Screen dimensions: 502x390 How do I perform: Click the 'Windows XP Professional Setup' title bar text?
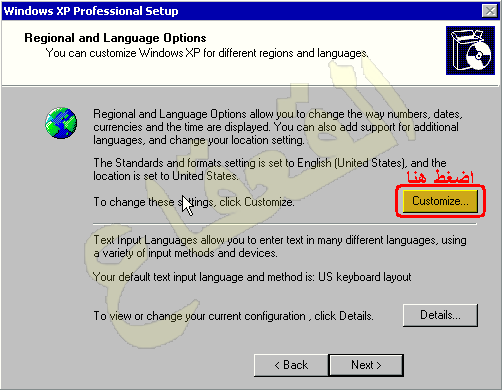coord(91,11)
